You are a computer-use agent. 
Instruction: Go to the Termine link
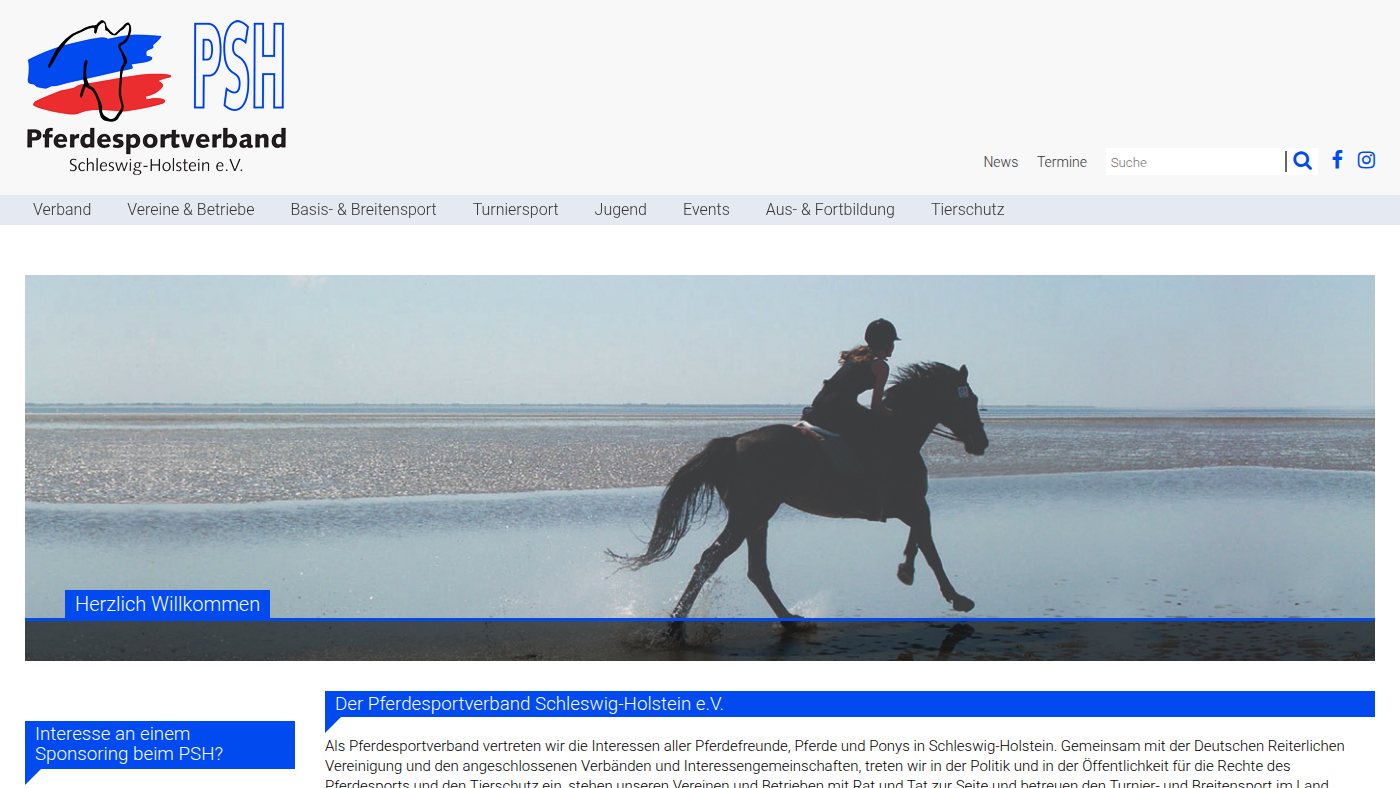(1062, 162)
